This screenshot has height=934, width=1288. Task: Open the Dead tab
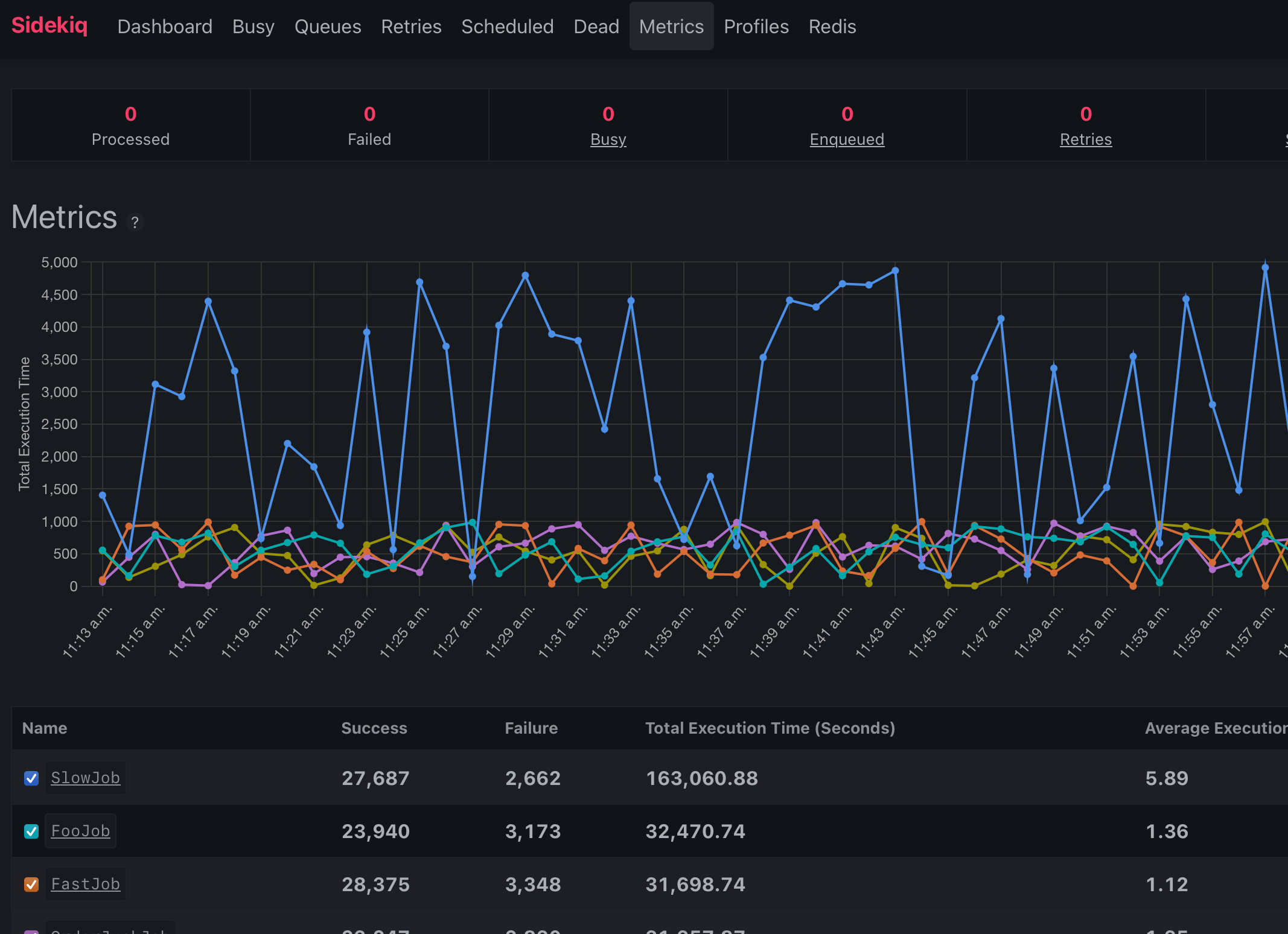point(596,27)
